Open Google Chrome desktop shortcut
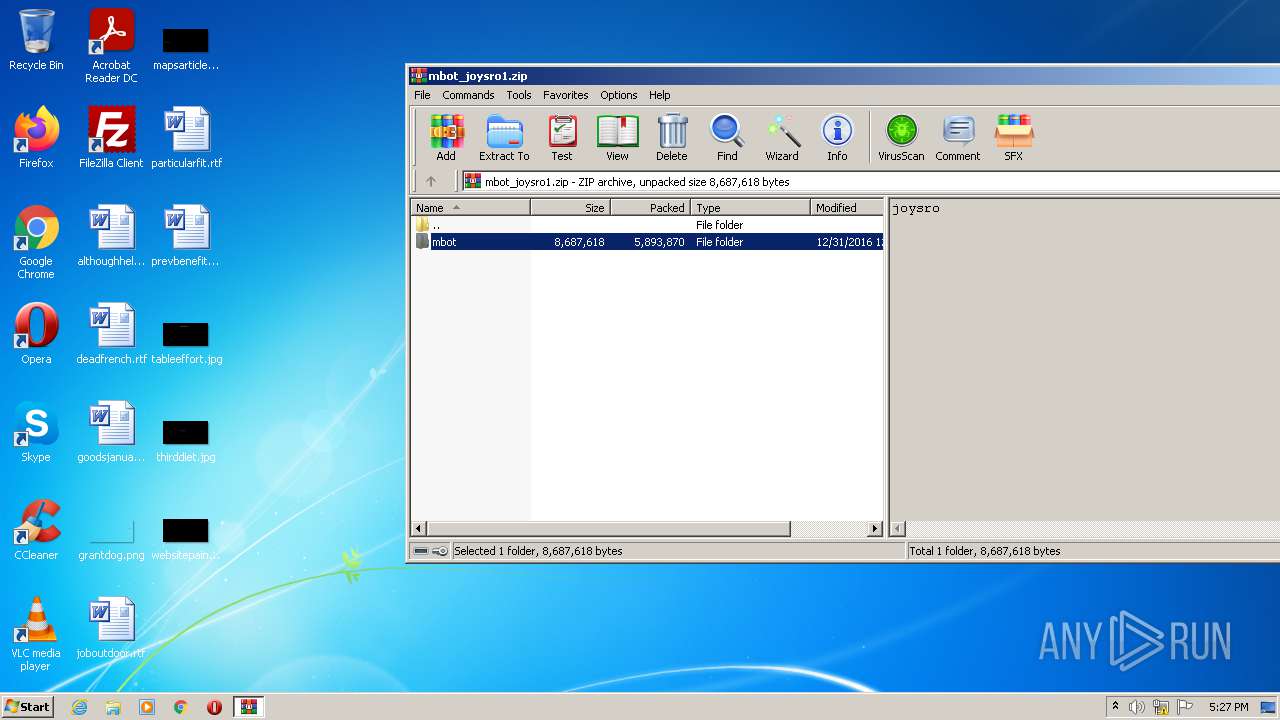The width and height of the screenshot is (1280, 720). 36,242
